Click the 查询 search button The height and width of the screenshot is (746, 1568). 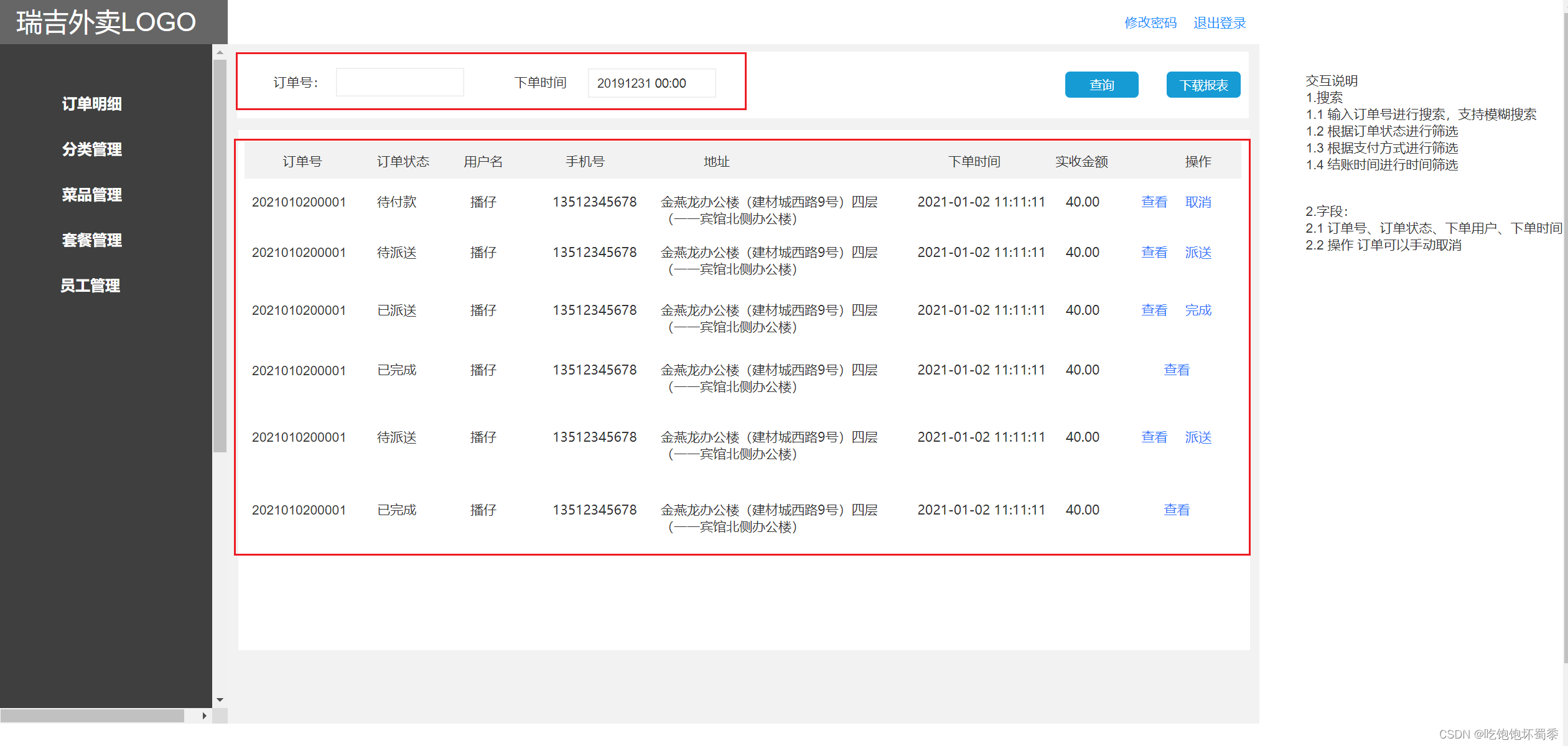click(1101, 85)
